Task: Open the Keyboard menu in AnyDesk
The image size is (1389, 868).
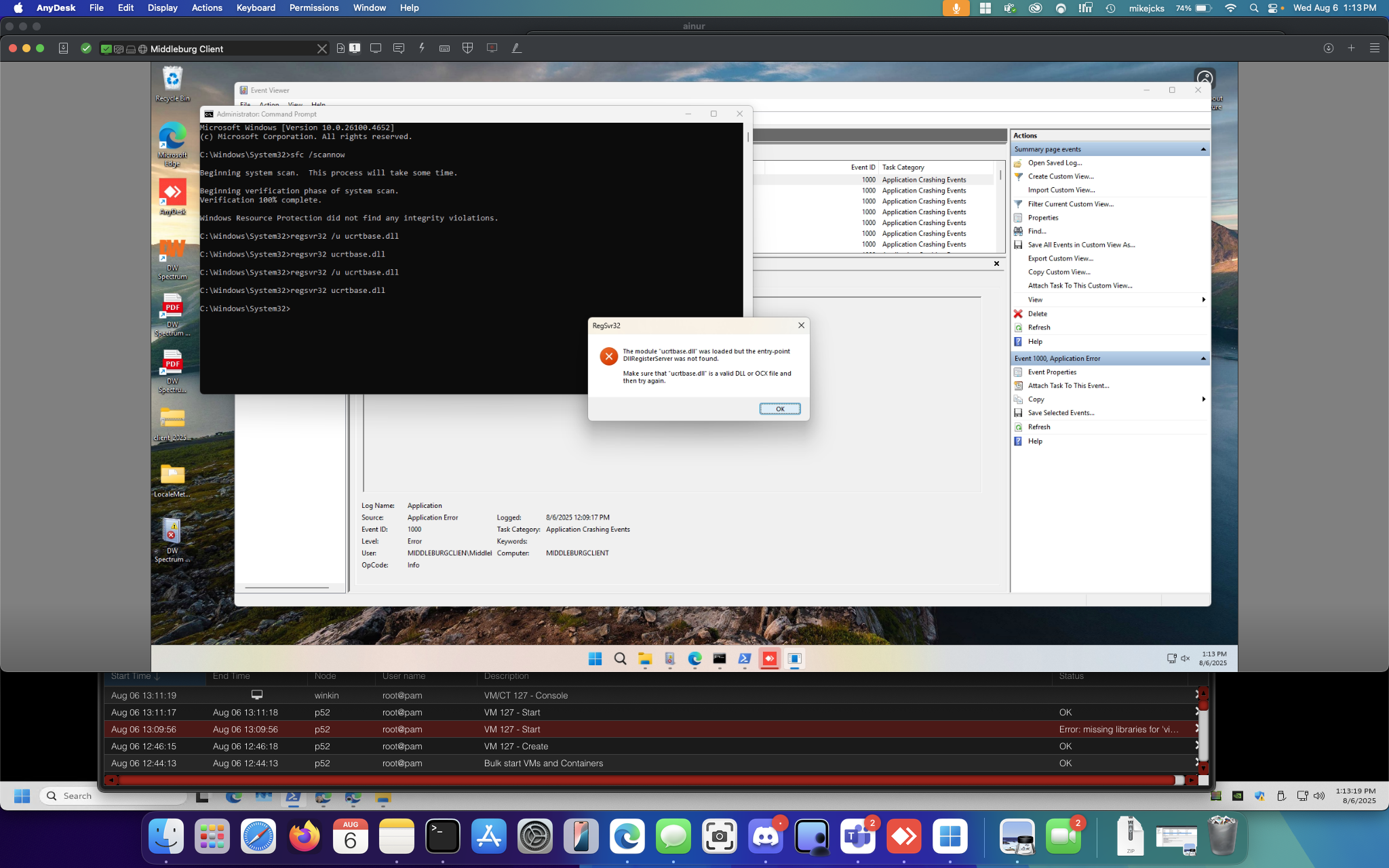Action: coord(256,8)
